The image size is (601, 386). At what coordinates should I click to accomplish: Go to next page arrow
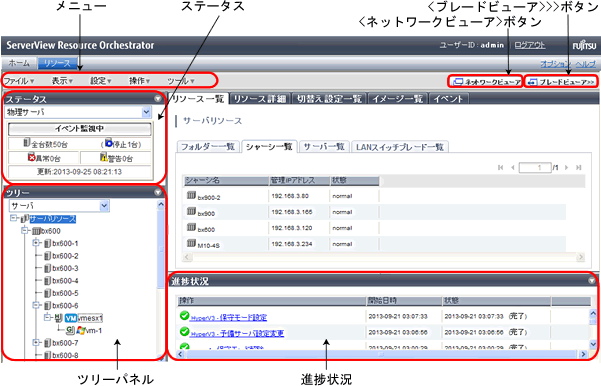(567, 168)
